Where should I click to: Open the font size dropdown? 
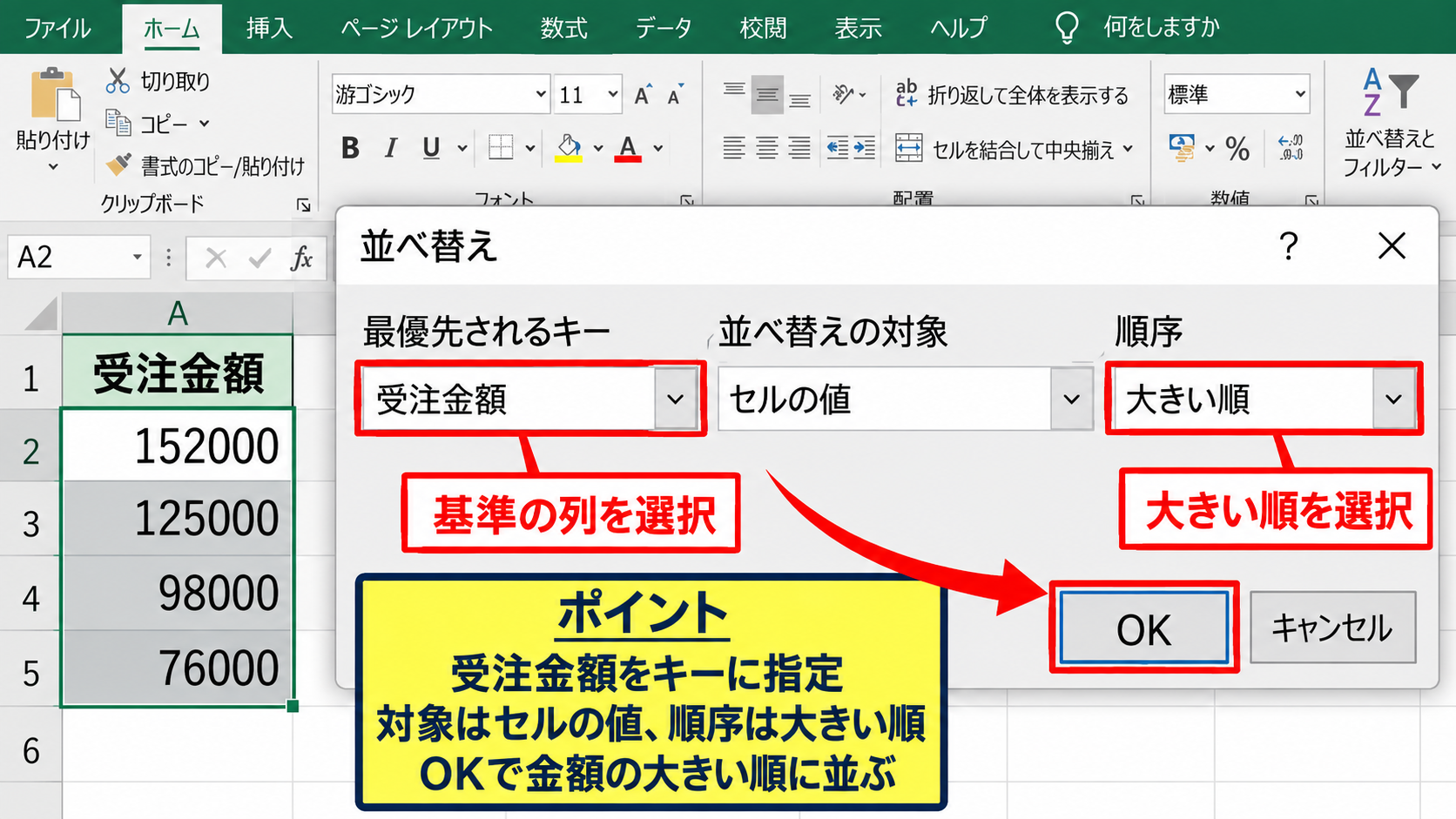coord(613,94)
